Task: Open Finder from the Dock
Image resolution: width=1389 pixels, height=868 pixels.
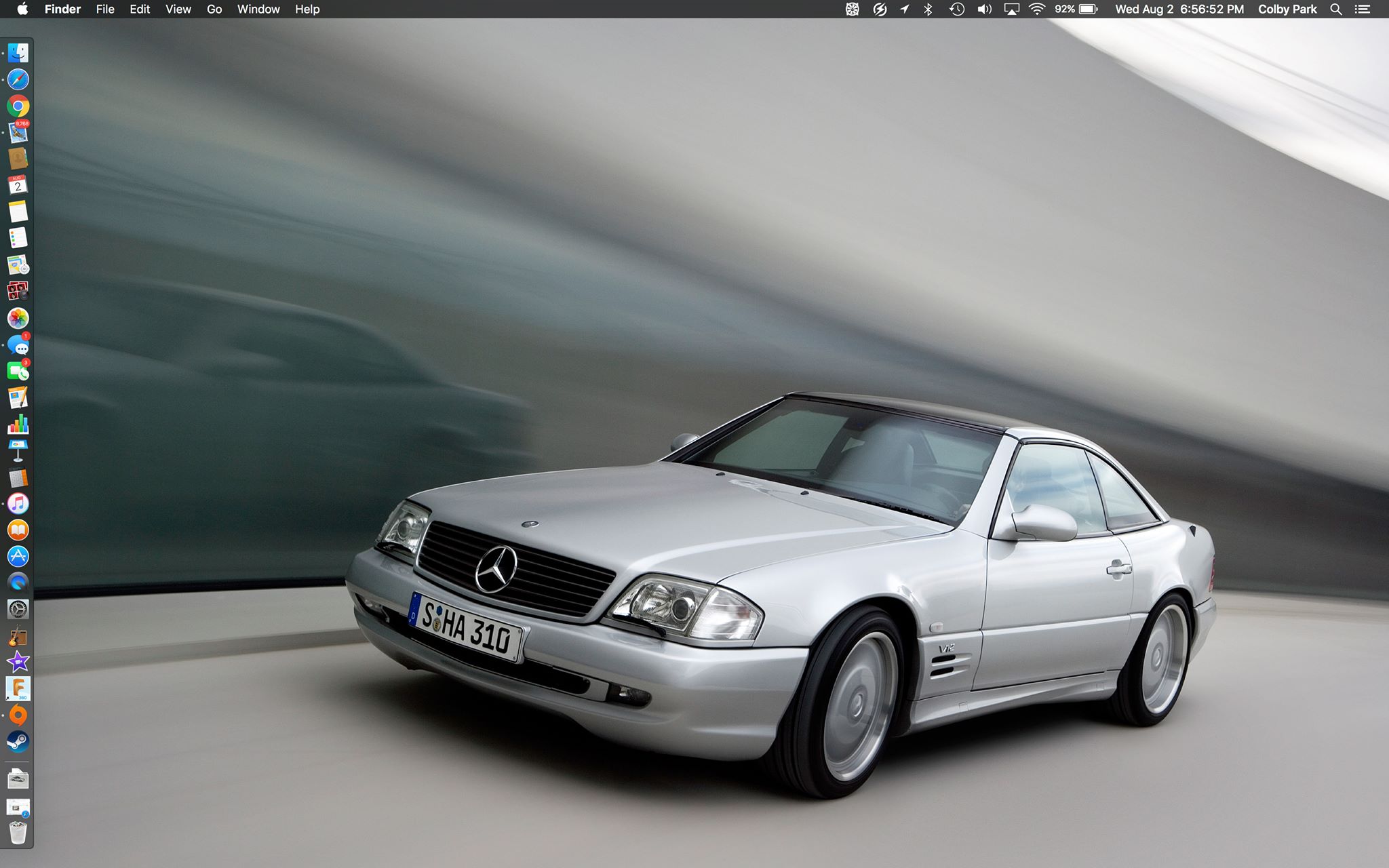Action: [x=18, y=53]
